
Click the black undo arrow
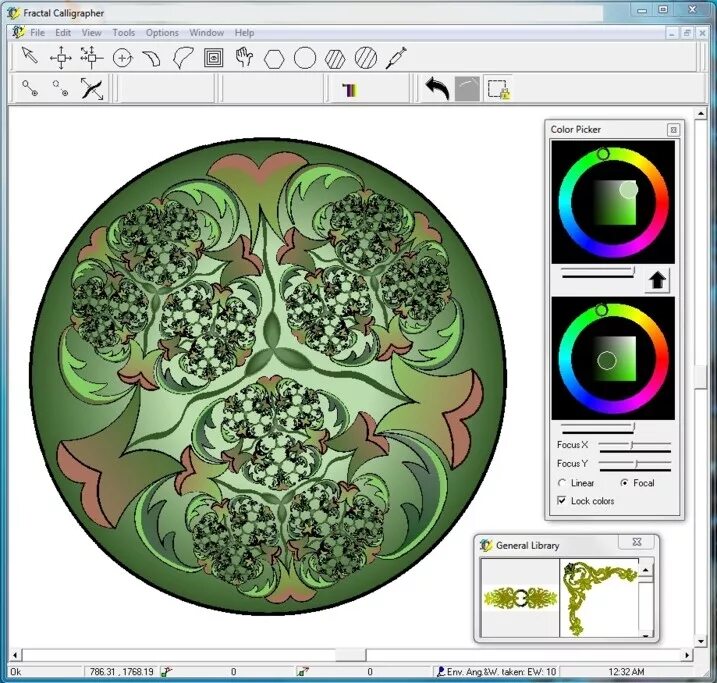pos(437,89)
